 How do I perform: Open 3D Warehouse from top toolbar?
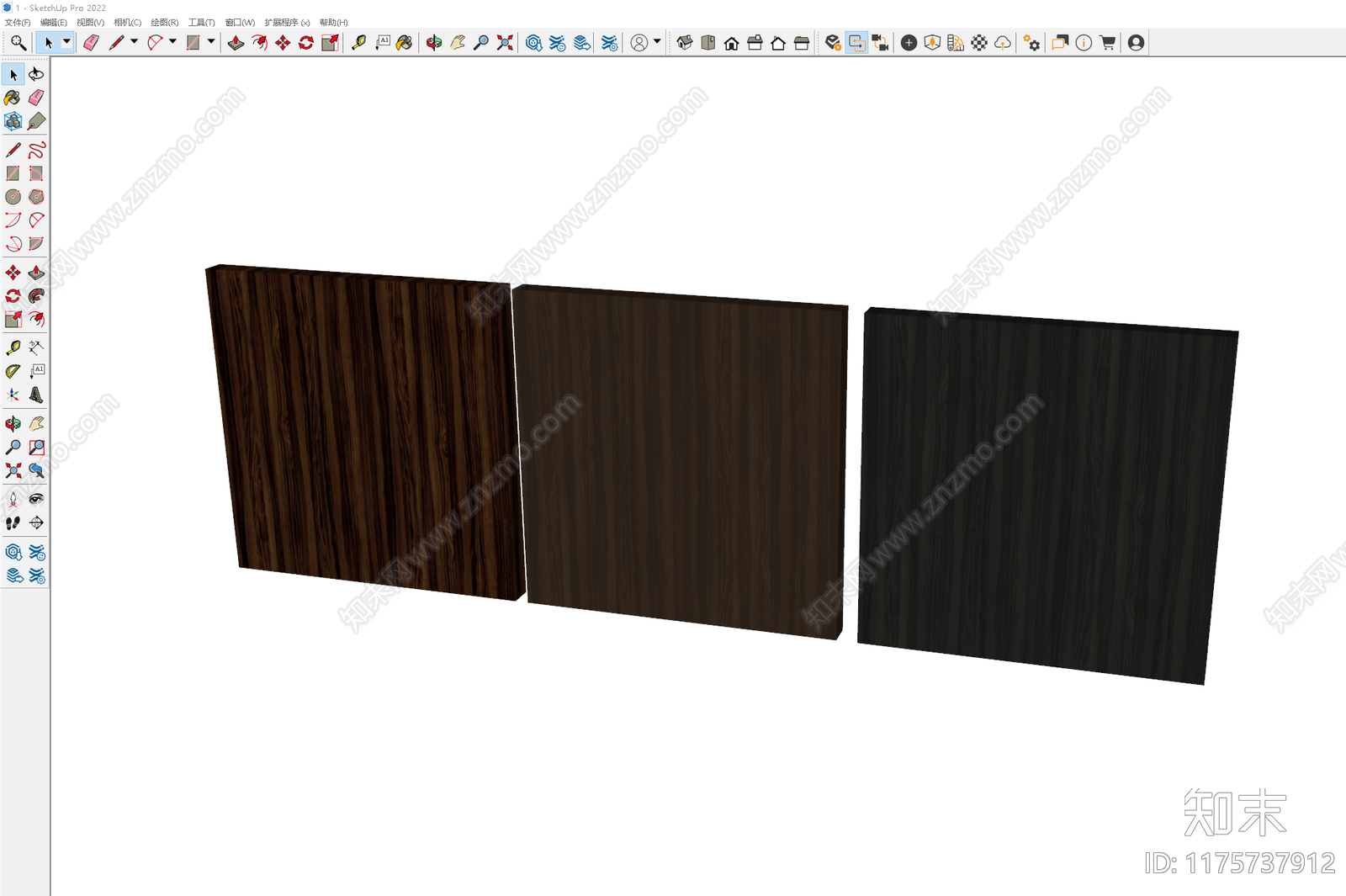pyautogui.click(x=533, y=42)
